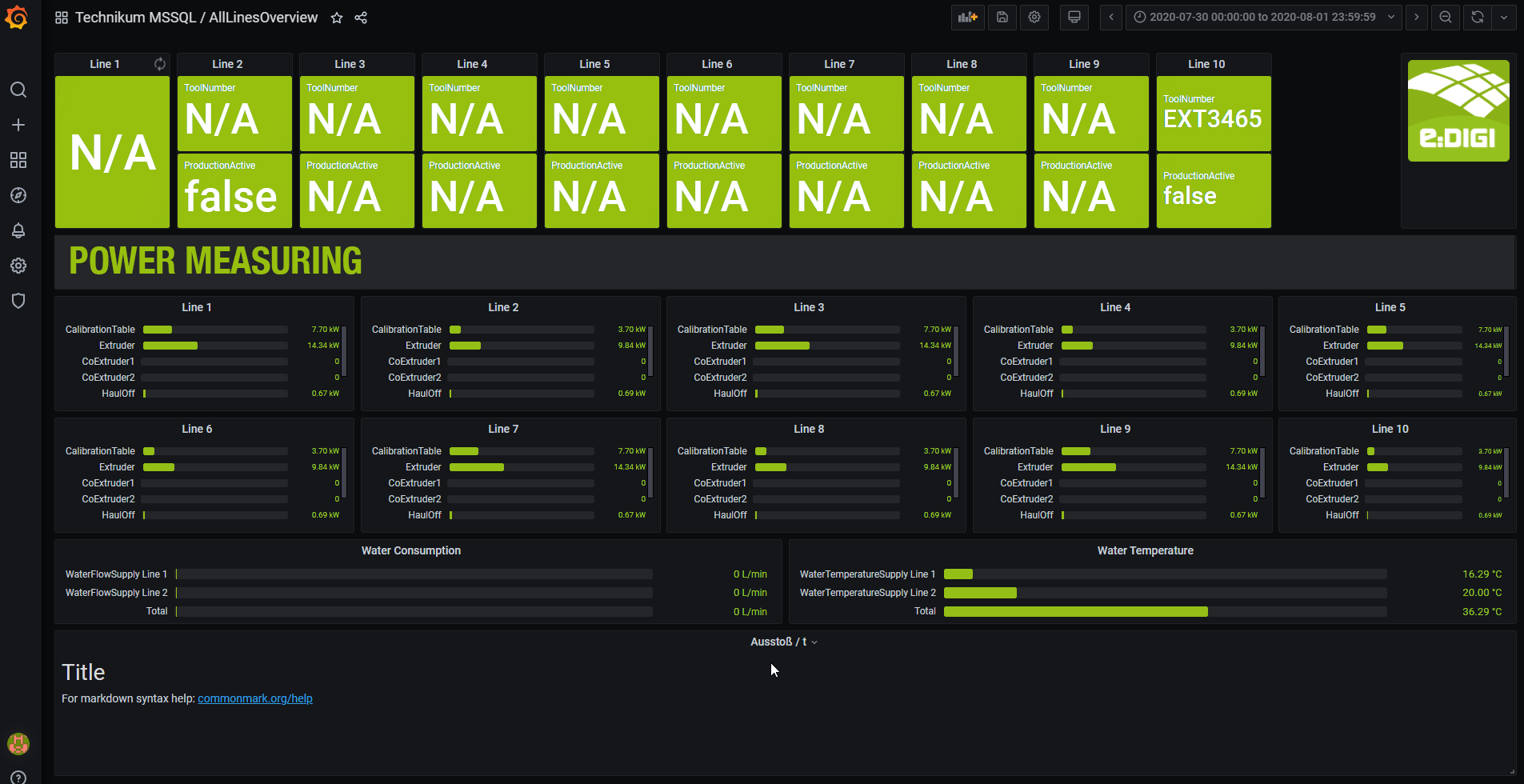
Task: Open the Water Consumption panel title menu
Action: [x=410, y=550]
